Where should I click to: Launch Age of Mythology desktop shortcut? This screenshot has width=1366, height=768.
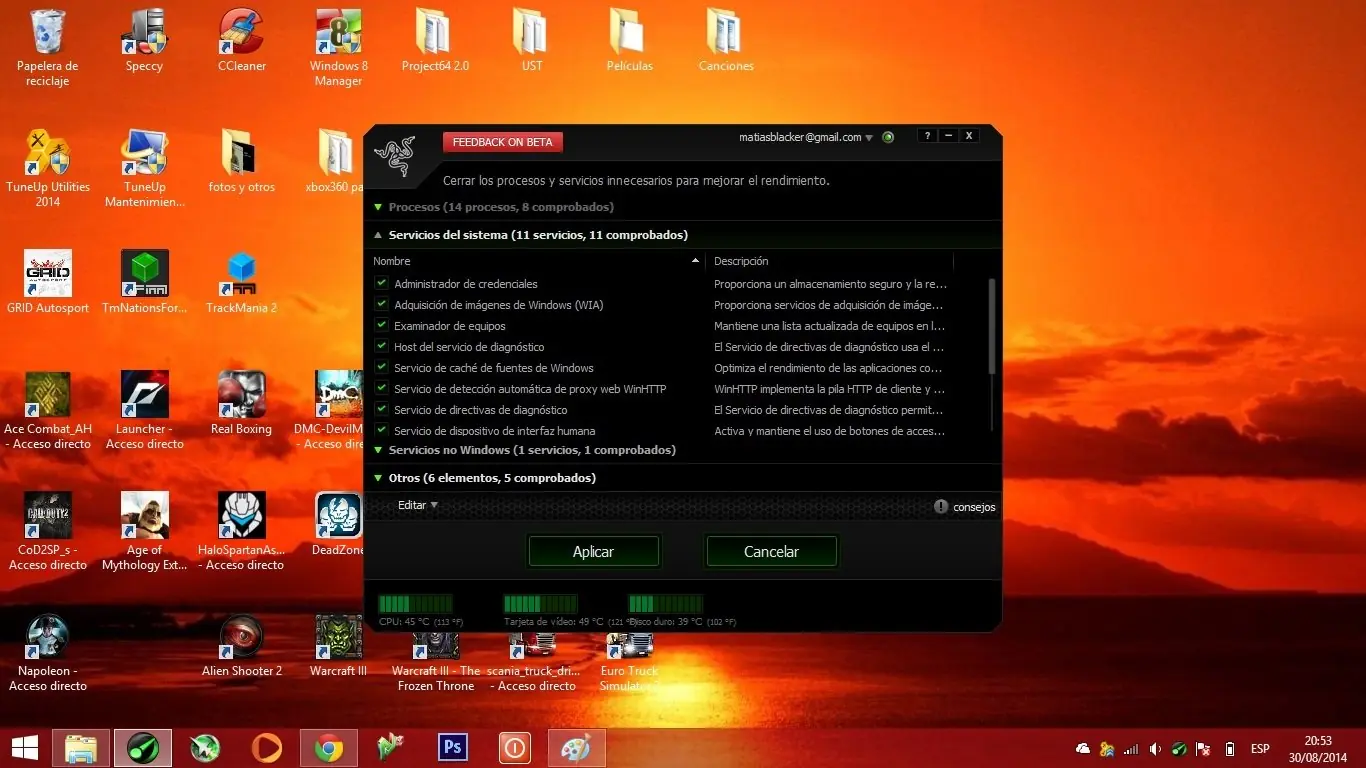[x=144, y=531]
